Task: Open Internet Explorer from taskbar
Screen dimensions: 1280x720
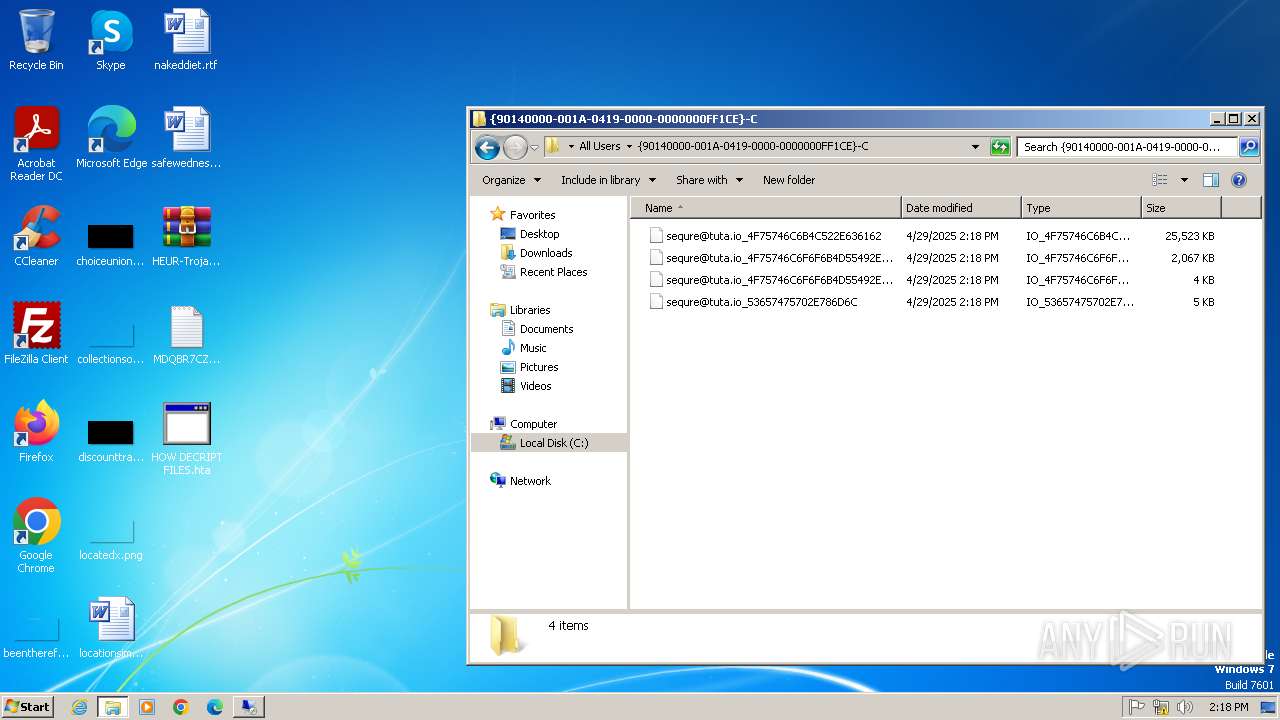Action: tap(79, 707)
